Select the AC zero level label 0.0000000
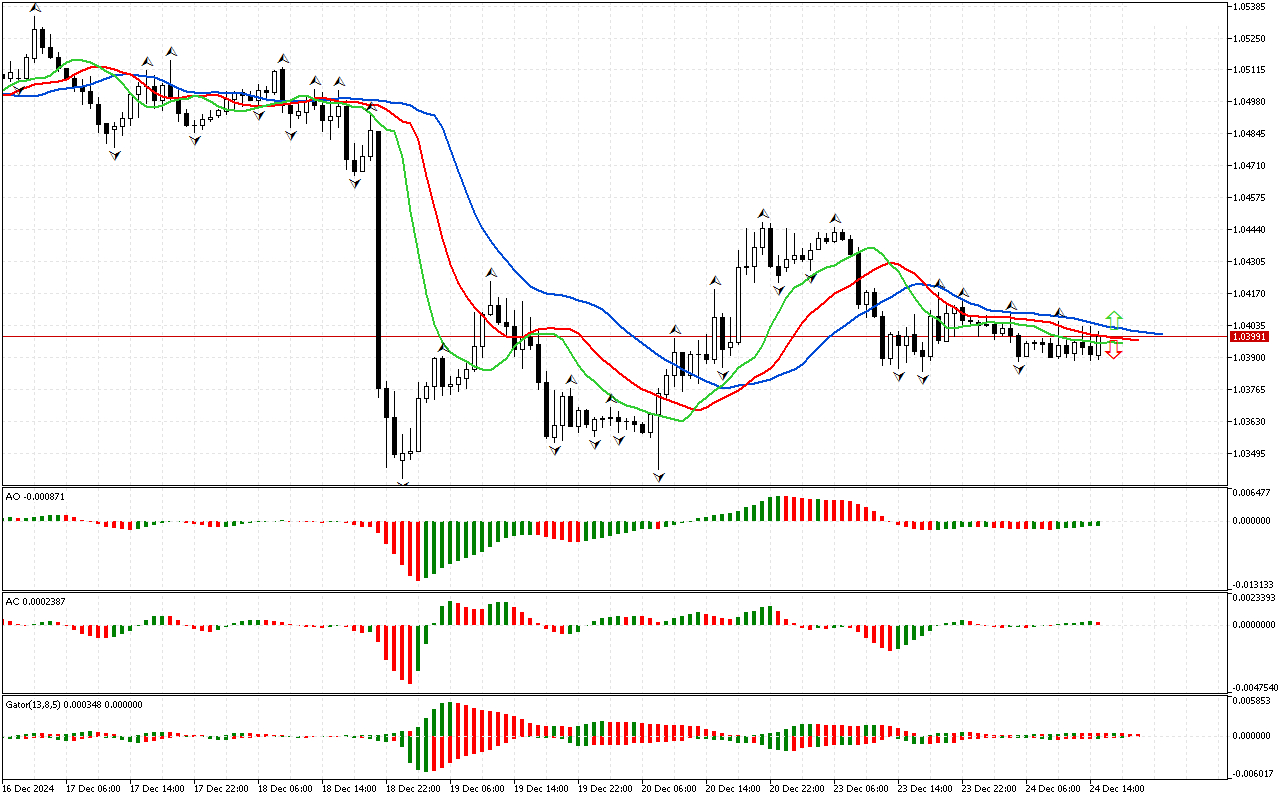 (x=1256, y=625)
